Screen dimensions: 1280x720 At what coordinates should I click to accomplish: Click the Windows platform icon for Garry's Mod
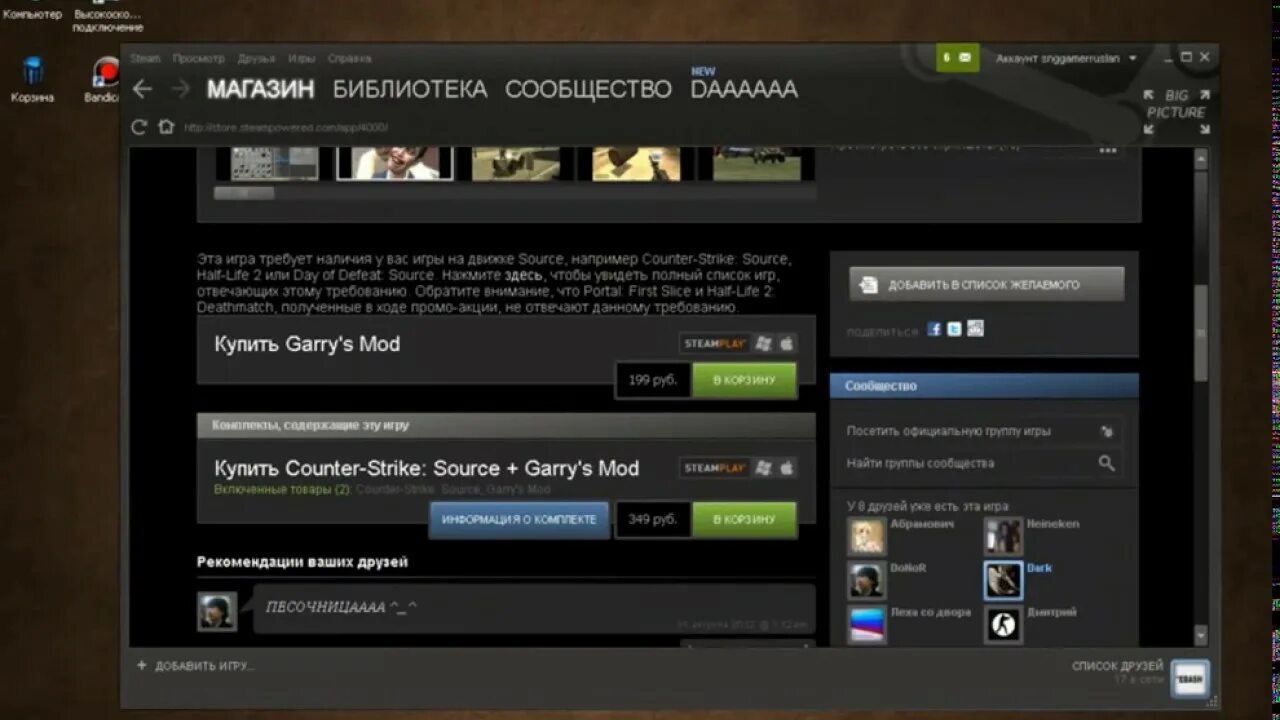click(x=764, y=343)
